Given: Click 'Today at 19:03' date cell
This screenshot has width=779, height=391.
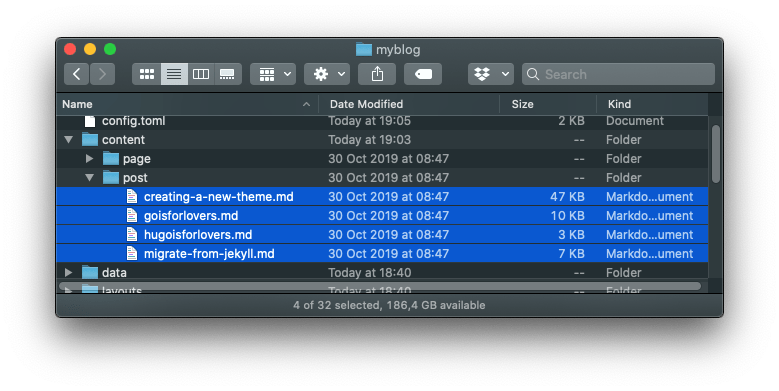Looking at the screenshot, I should [369, 140].
